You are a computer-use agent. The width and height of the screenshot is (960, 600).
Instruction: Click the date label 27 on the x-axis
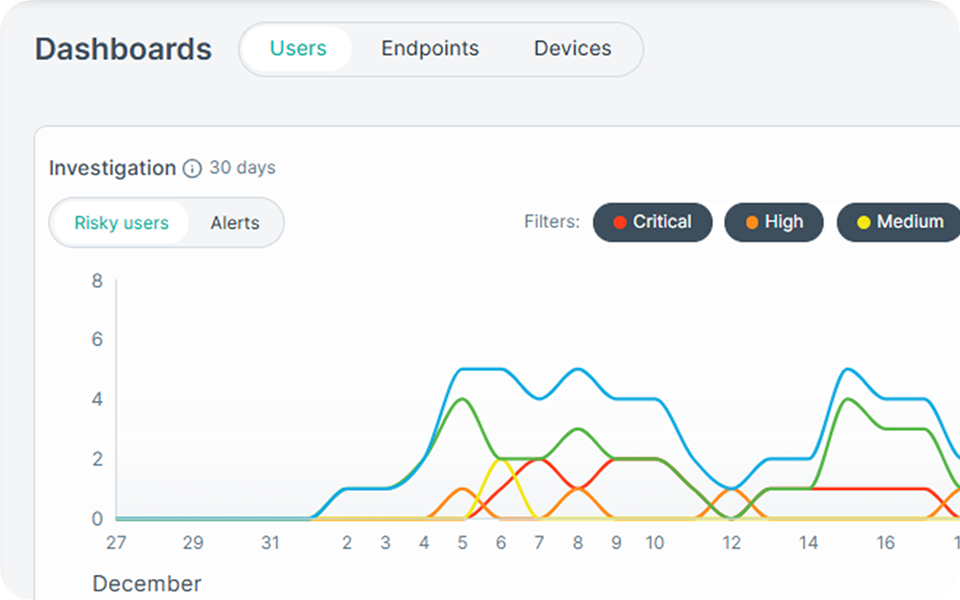pos(116,543)
